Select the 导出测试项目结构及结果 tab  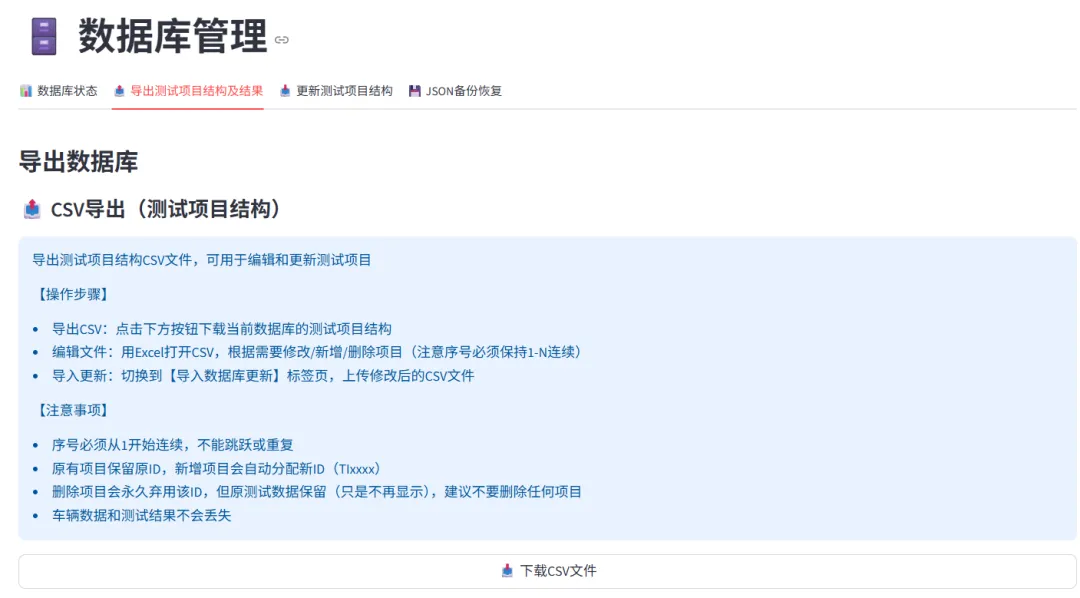(x=188, y=91)
